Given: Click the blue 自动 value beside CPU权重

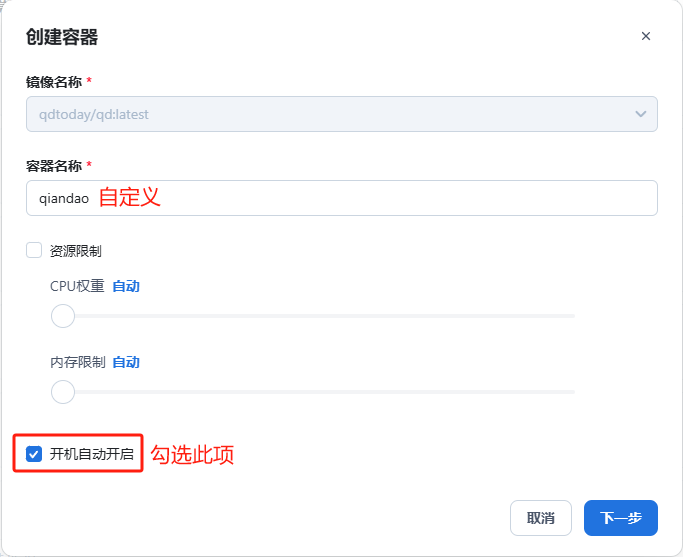Looking at the screenshot, I should pyautogui.click(x=126, y=286).
